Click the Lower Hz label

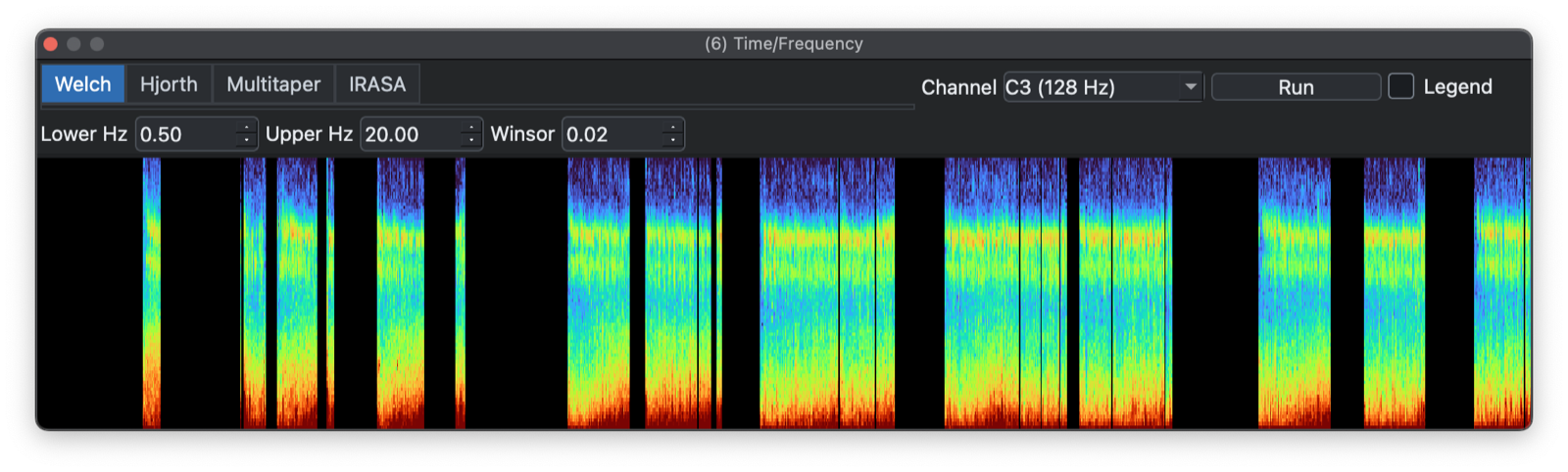pos(84,134)
